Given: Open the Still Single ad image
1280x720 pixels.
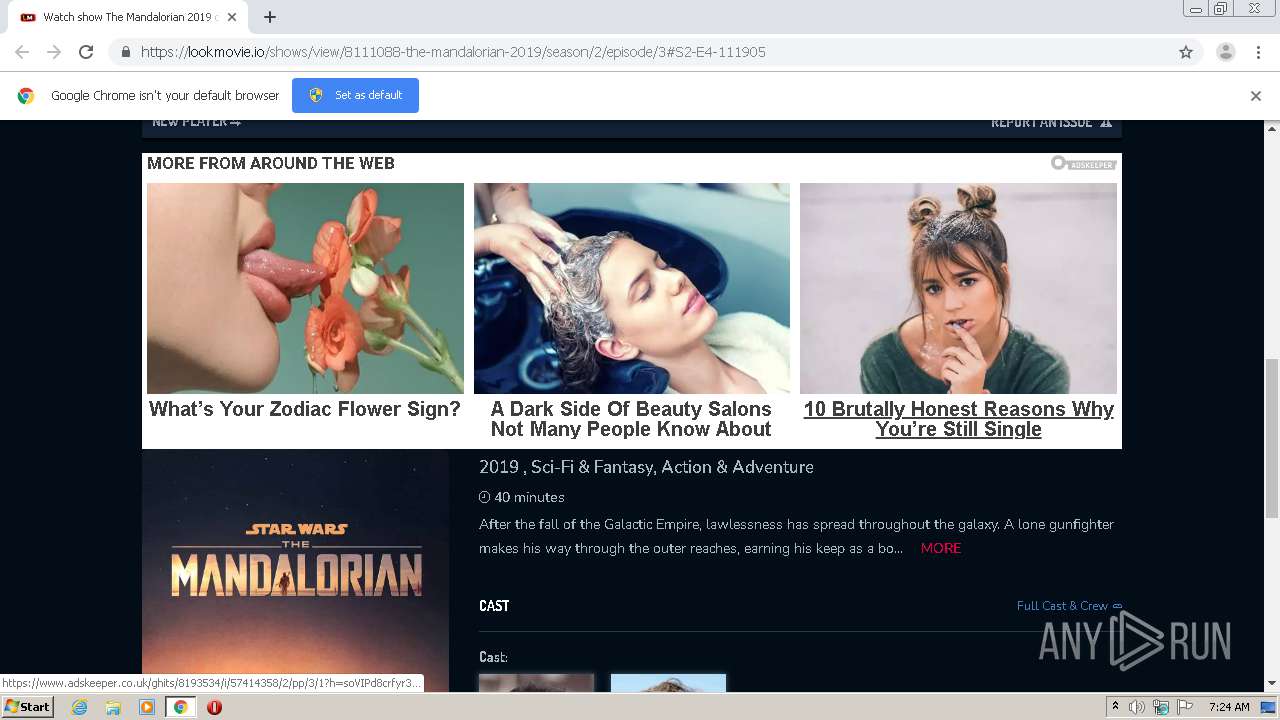Looking at the screenshot, I should [958, 288].
